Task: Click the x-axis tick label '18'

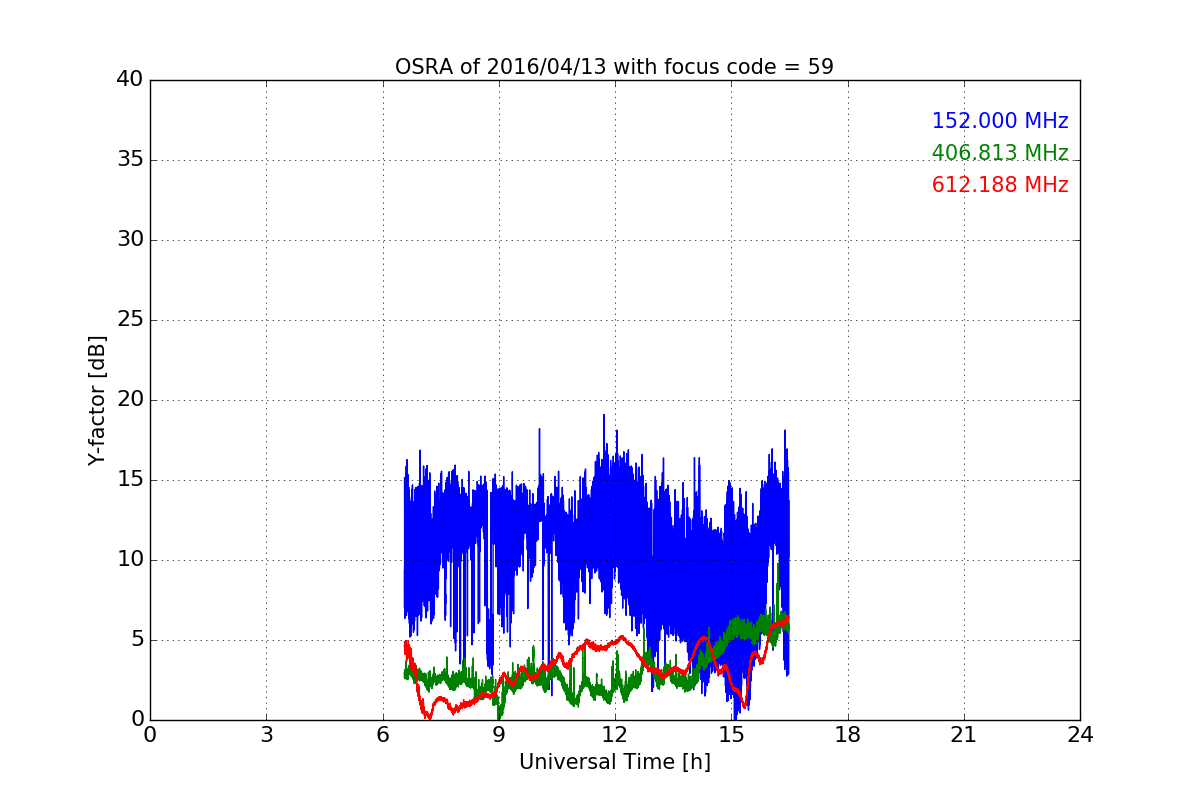Action: tap(847, 735)
